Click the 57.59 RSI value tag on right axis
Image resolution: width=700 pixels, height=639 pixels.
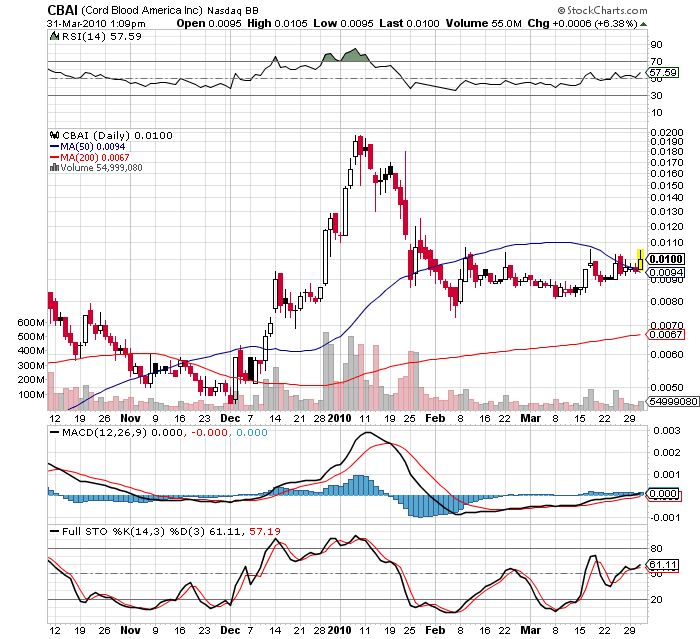[x=663, y=72]
